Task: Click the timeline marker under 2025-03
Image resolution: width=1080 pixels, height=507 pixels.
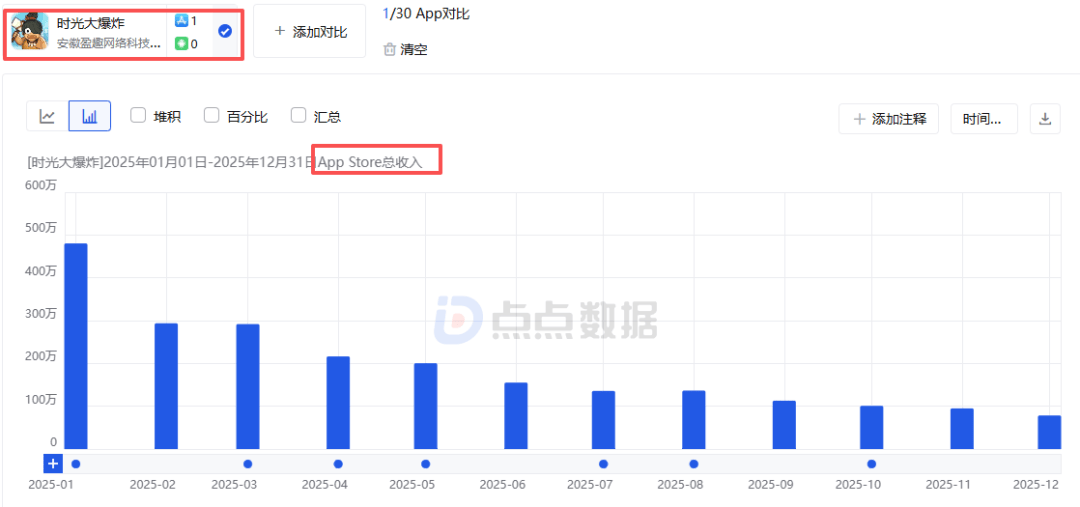Action: pos(248,463)
